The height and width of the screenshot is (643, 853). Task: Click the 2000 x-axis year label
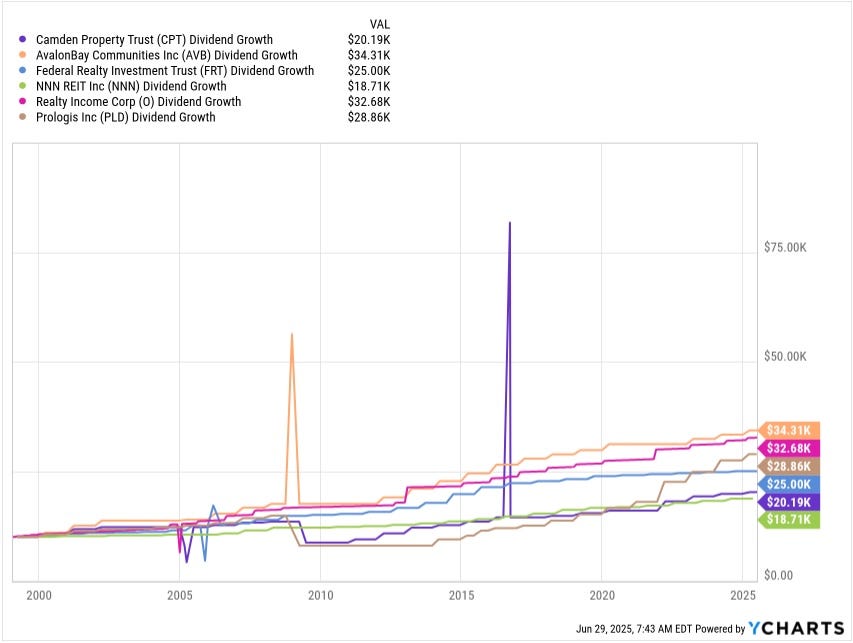[39, 595]
